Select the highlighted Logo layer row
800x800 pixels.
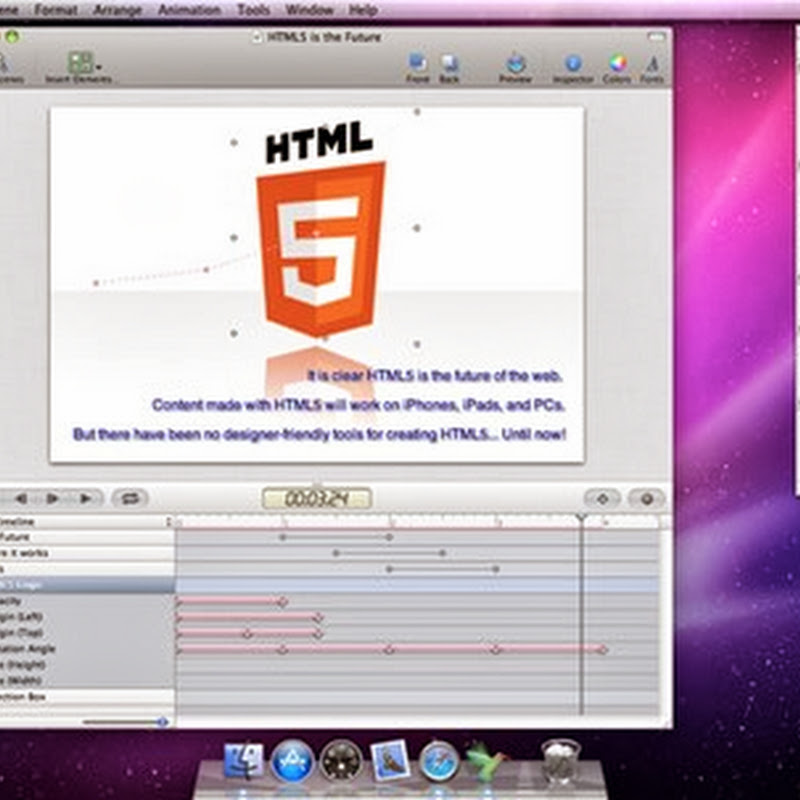pos(87,585)
